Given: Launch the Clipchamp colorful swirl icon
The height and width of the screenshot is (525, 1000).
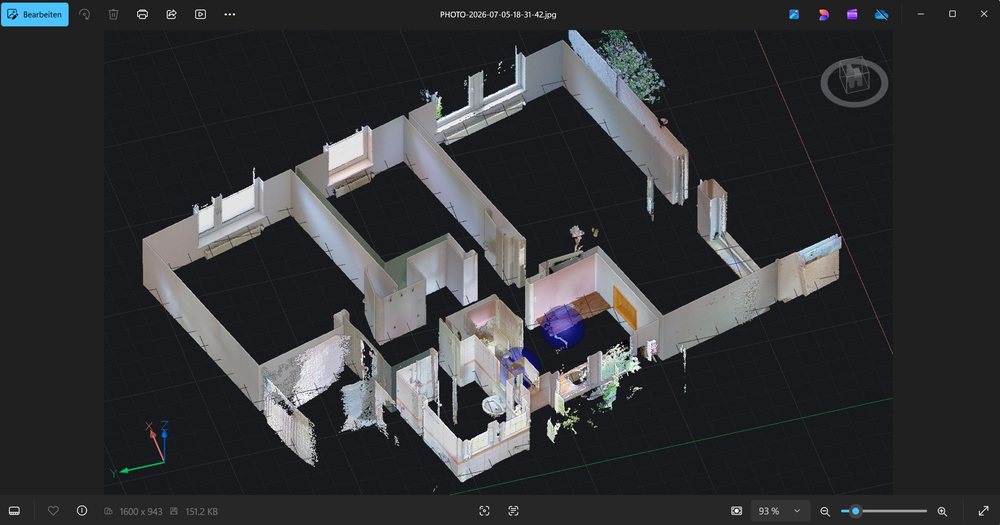Looking at the screenshot, I should point(823,14).
